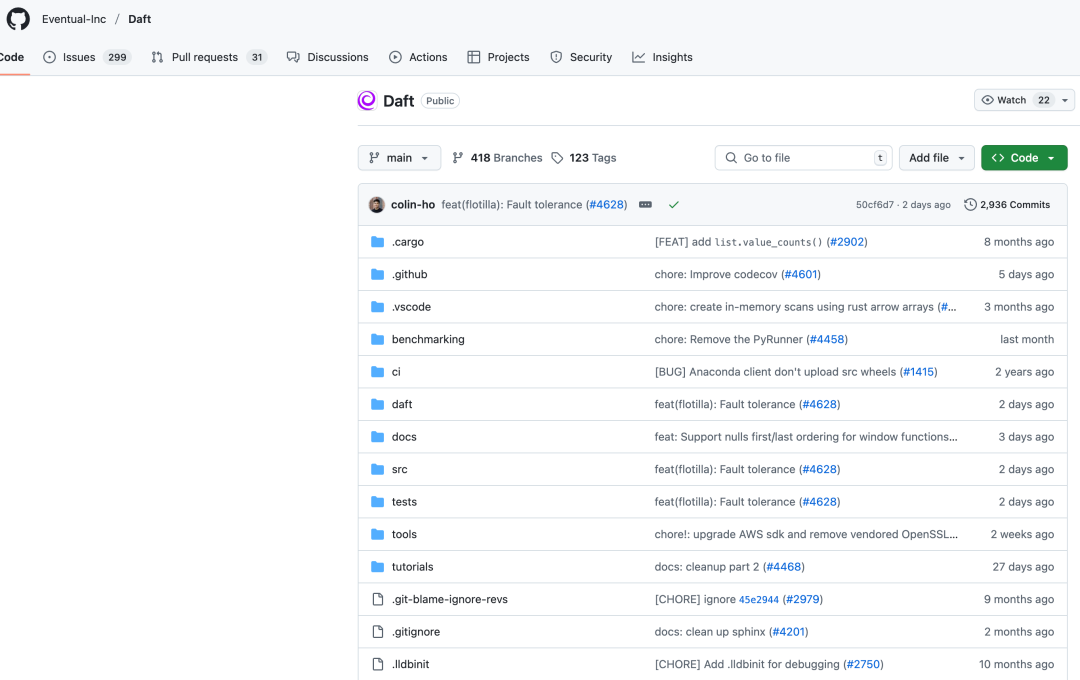Open the Security tab
Image resolution: width=1080 pixels, height=680 pixels.
(x=581, y=57)
